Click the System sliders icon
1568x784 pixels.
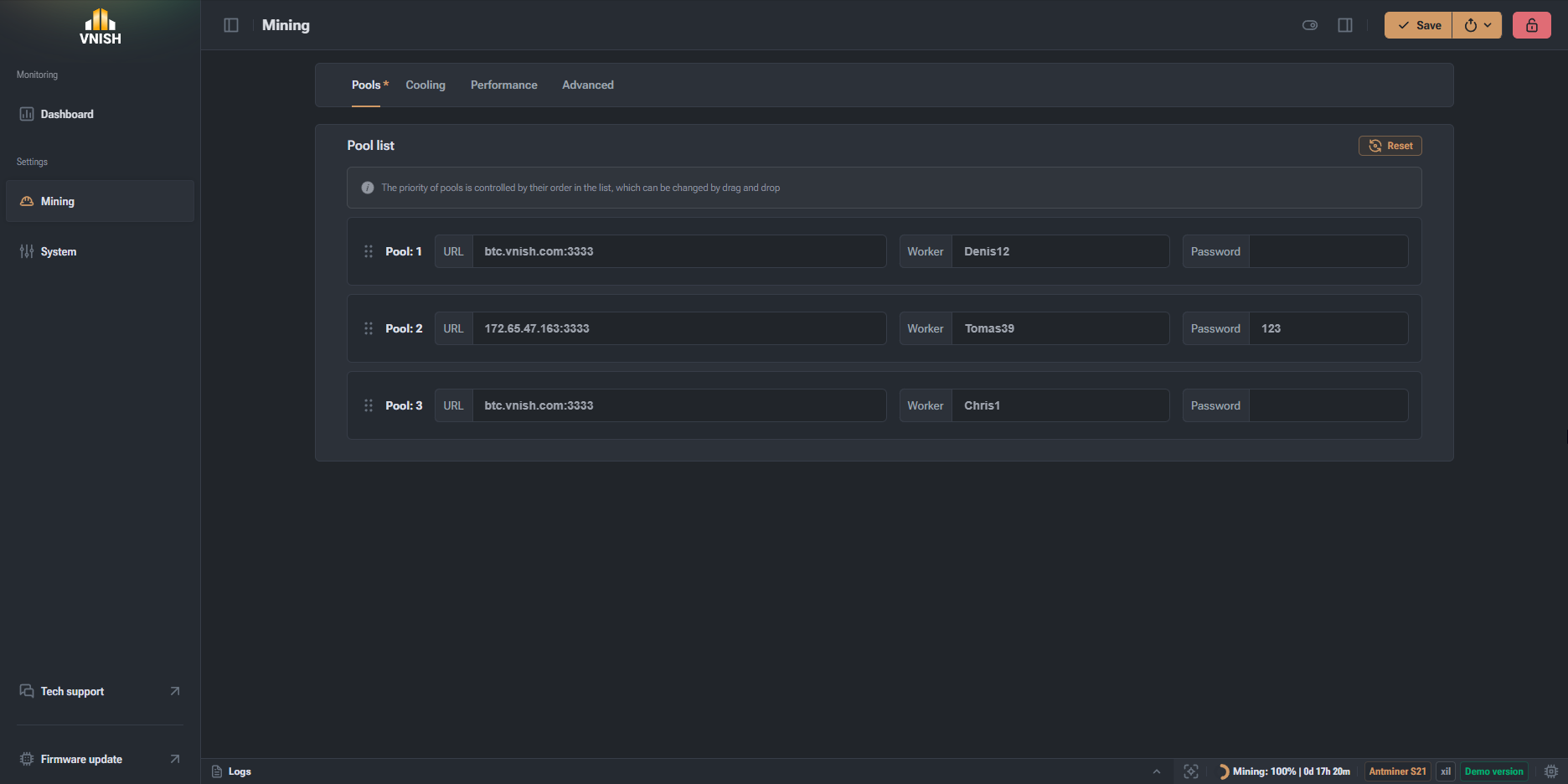pos(27,251)
